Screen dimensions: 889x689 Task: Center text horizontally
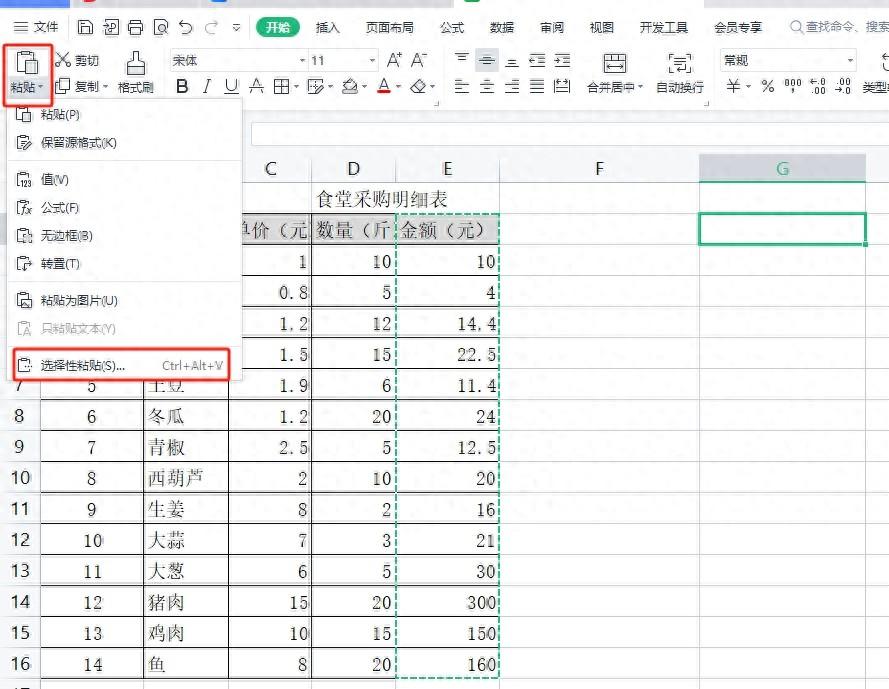(x=486, y=86)
